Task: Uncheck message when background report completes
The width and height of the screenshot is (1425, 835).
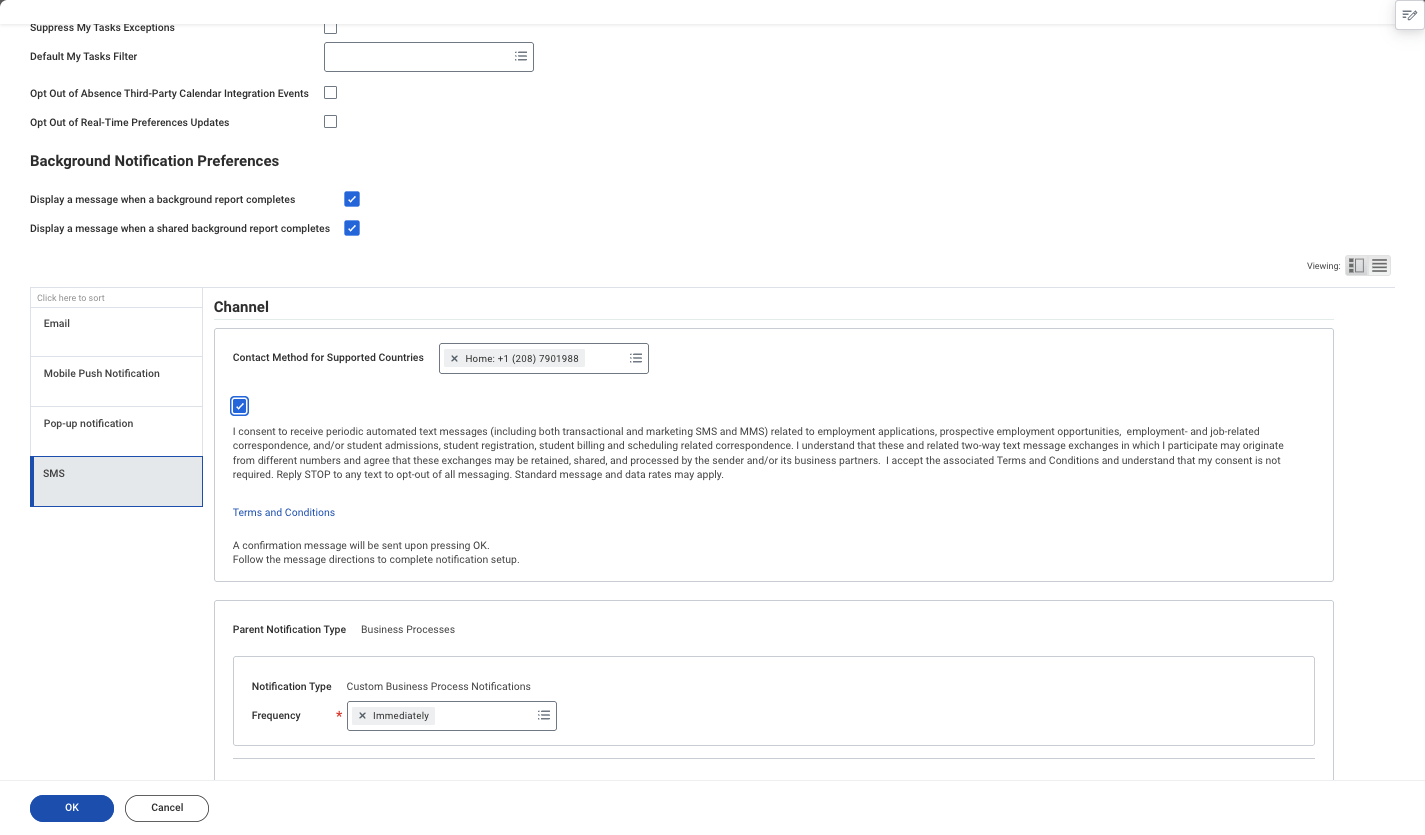Action: (x=352, y=199)
